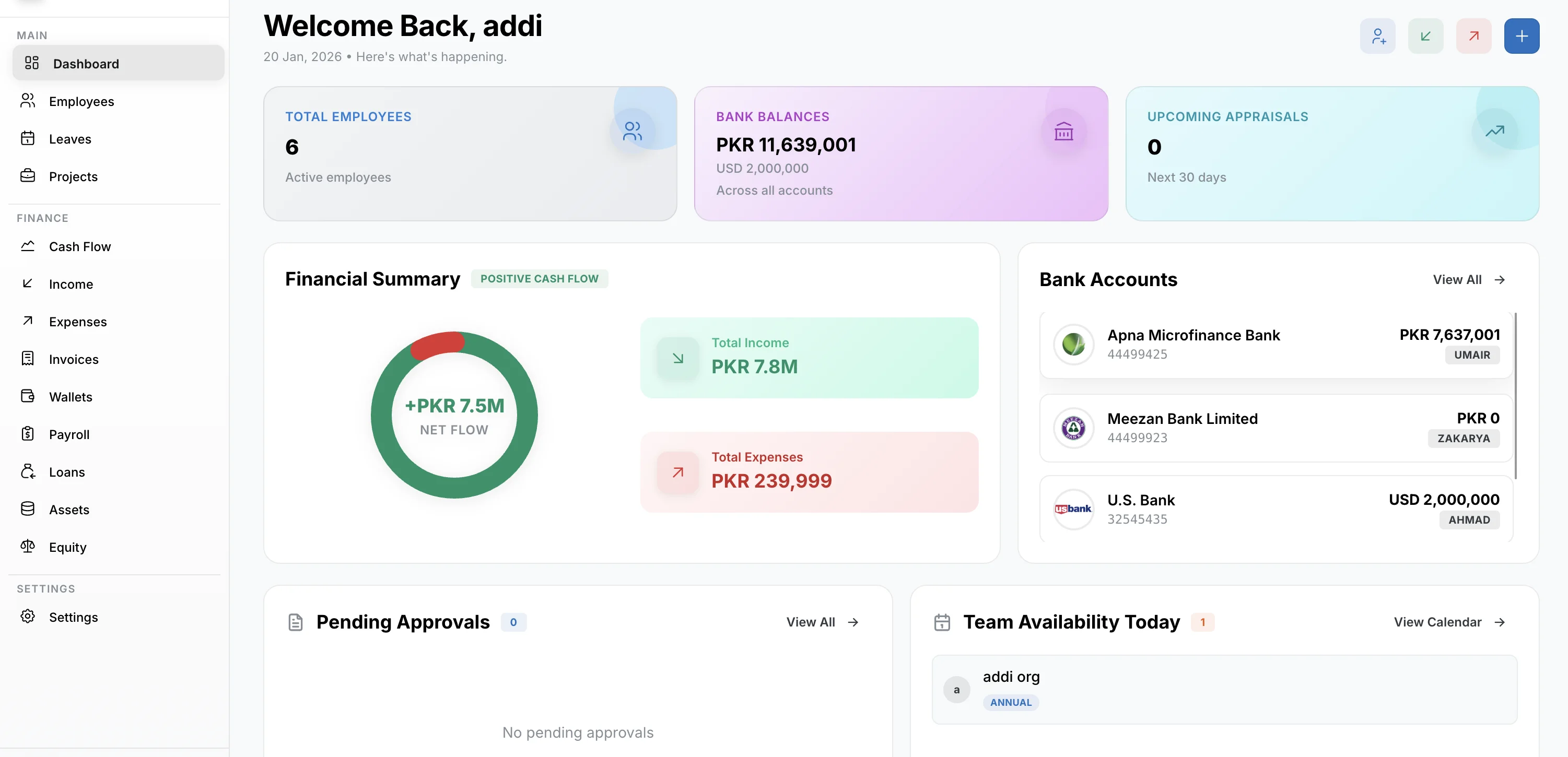Click the blue plus button

point(1521,37)
